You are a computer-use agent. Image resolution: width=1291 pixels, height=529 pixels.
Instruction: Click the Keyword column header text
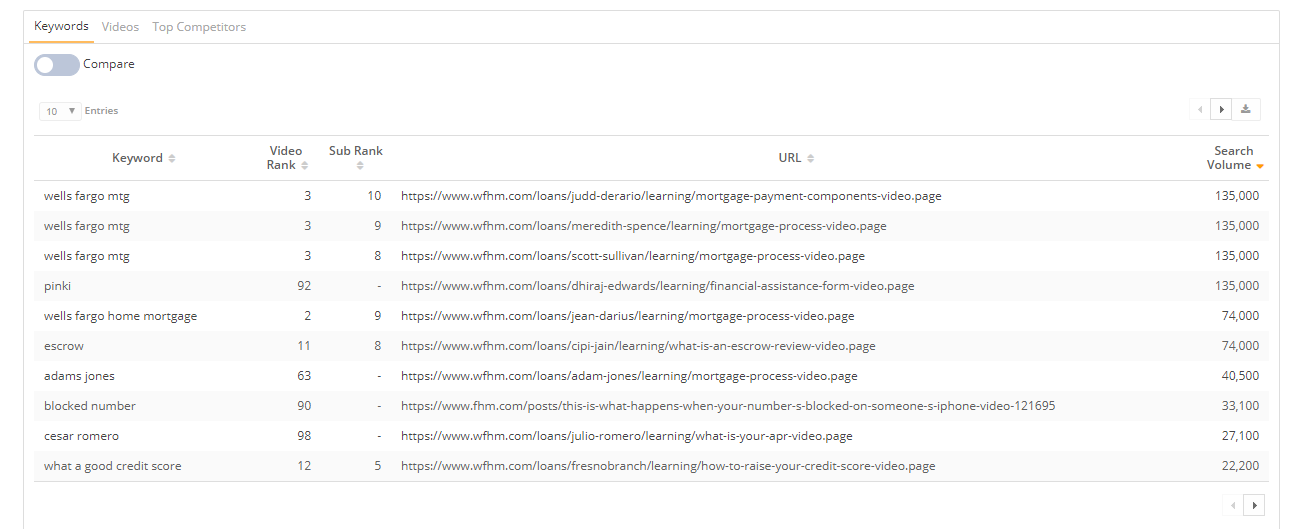137,158
